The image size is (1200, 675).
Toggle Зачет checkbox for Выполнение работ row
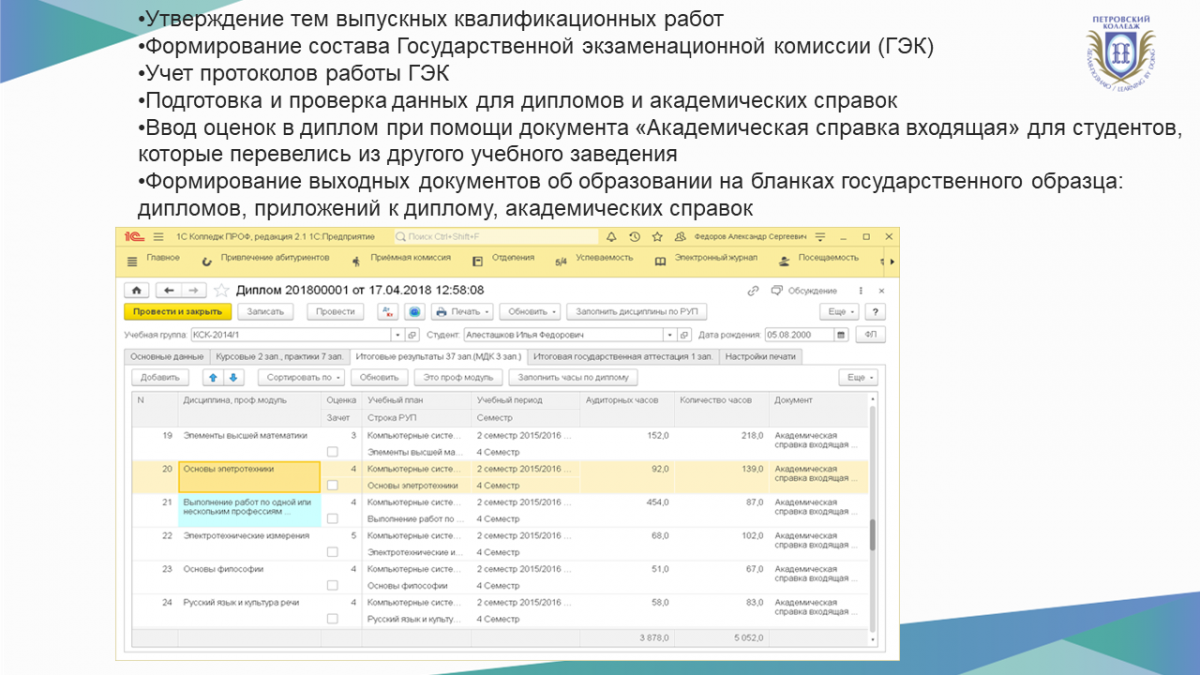pyautogui.click(x=332, y=519)
